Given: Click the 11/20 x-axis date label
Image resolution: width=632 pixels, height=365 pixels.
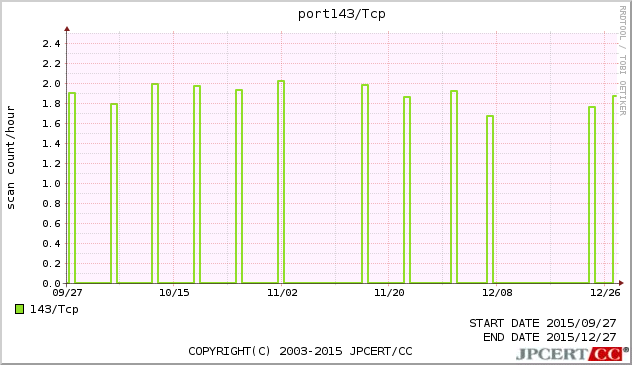Looking at the screenshot, I should 389,292.
